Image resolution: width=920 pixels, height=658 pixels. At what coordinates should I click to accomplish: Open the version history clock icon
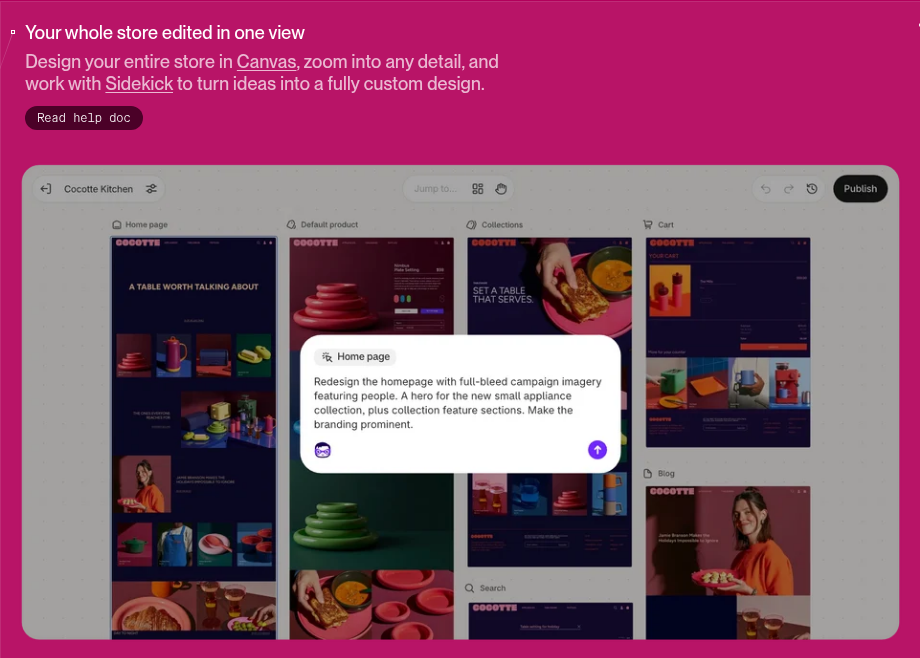[x=812, y=189]
